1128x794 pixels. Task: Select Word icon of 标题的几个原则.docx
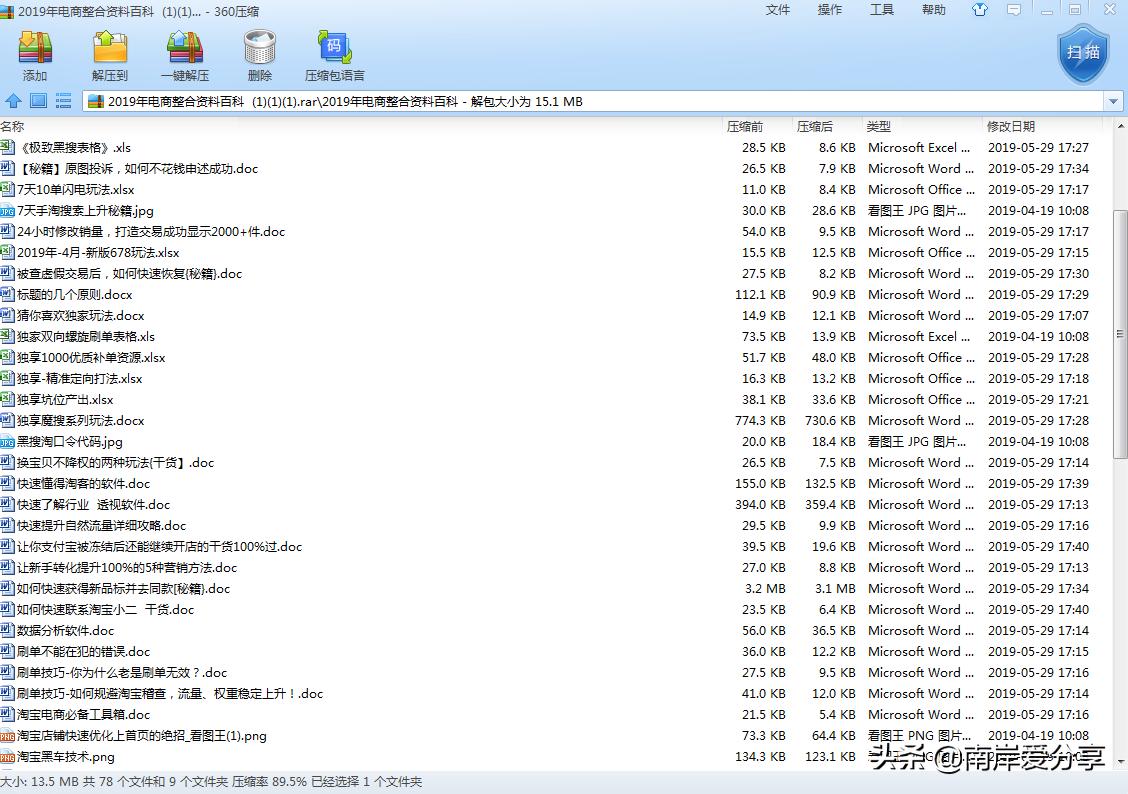click(x=7, y=294)
